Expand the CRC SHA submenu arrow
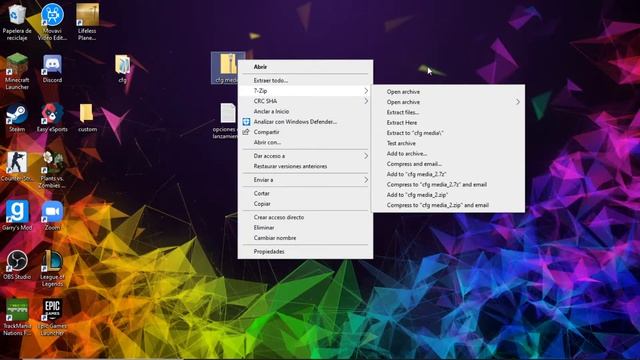This screenshot has width=640, height=360. [x=366, y=101]
